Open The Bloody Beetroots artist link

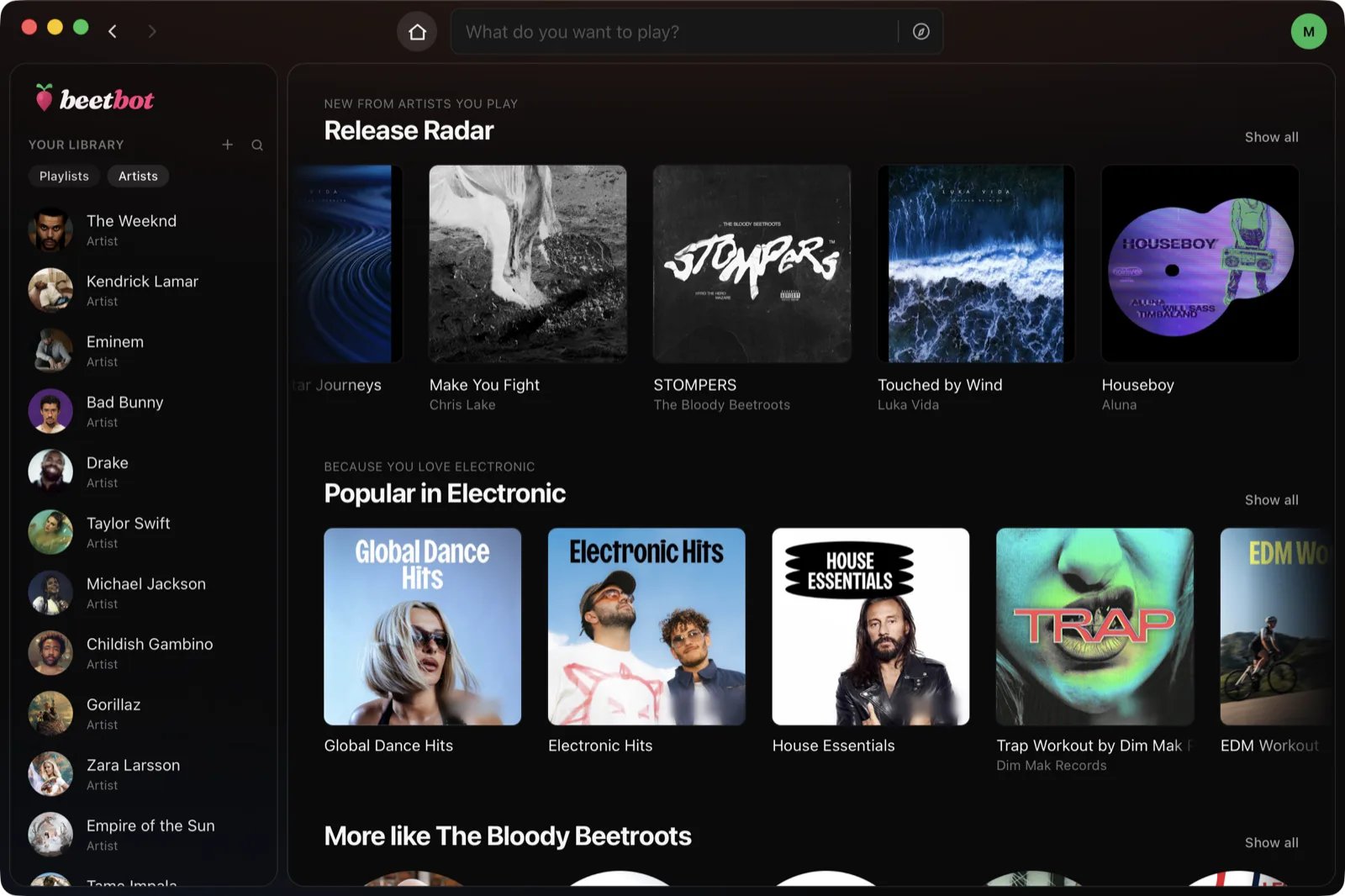[722, 405]
